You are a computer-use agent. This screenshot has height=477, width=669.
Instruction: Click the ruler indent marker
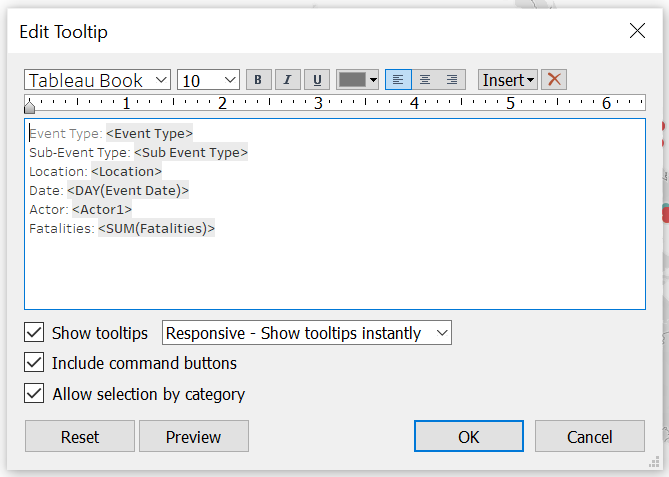click(29, 106)
